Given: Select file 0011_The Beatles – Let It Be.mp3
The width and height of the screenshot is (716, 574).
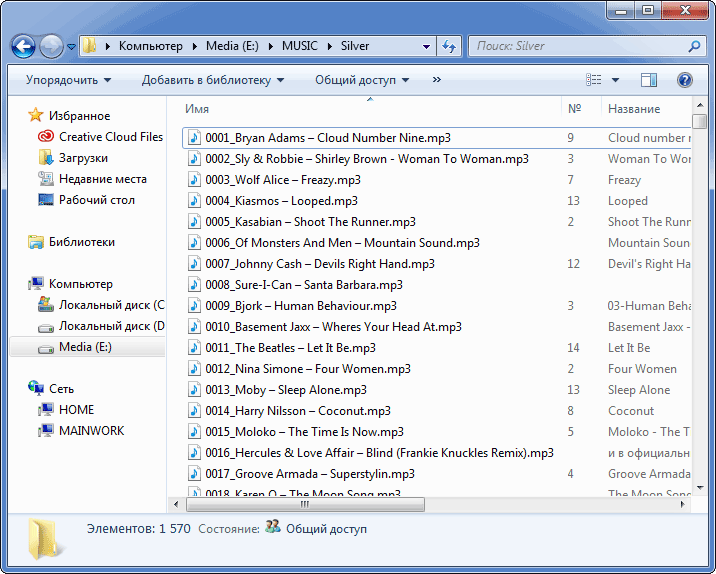Looking at the screenshot, I should [290, 348].
